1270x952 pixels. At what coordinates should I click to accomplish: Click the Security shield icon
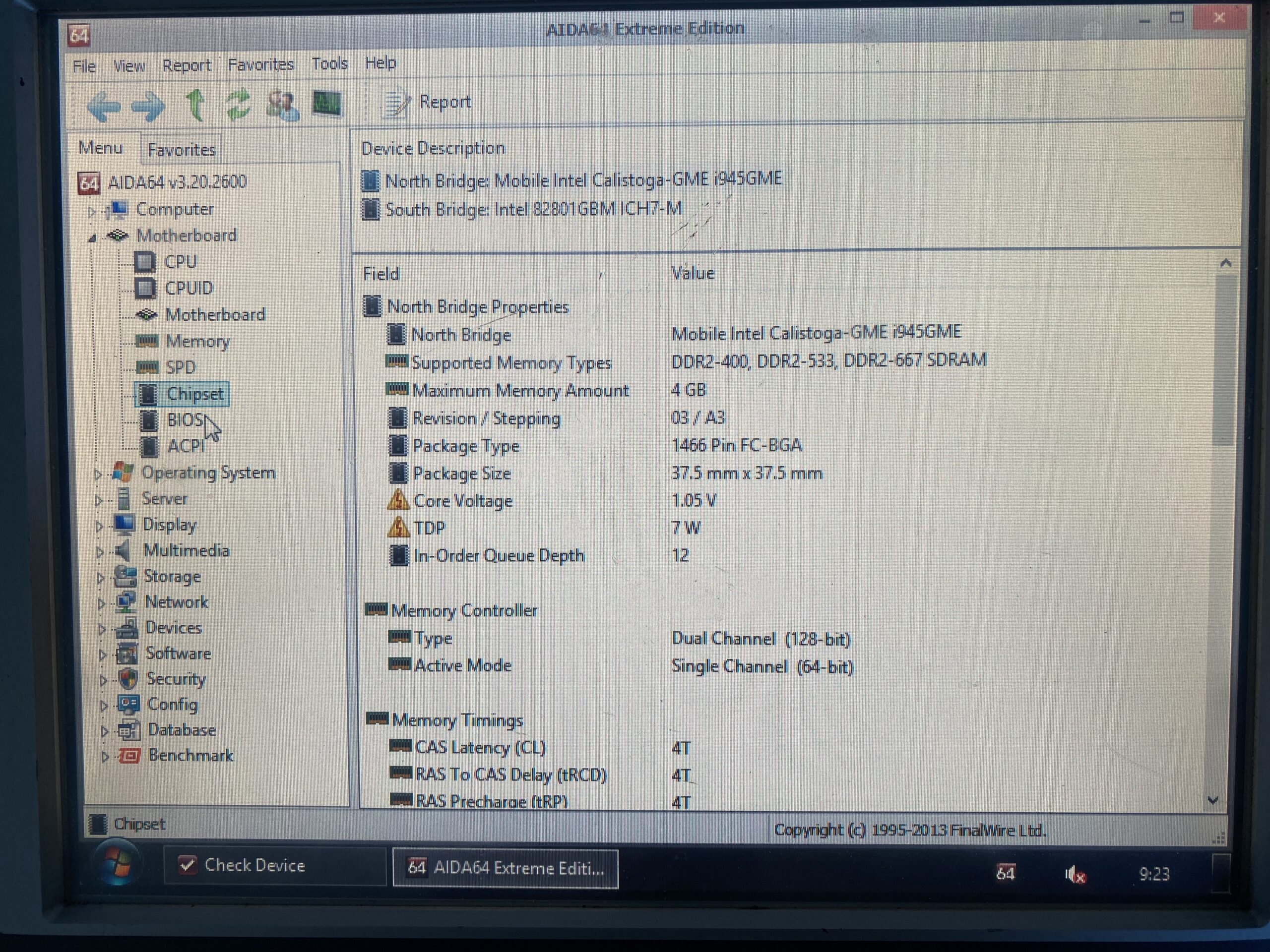click(x=128, y=679)
